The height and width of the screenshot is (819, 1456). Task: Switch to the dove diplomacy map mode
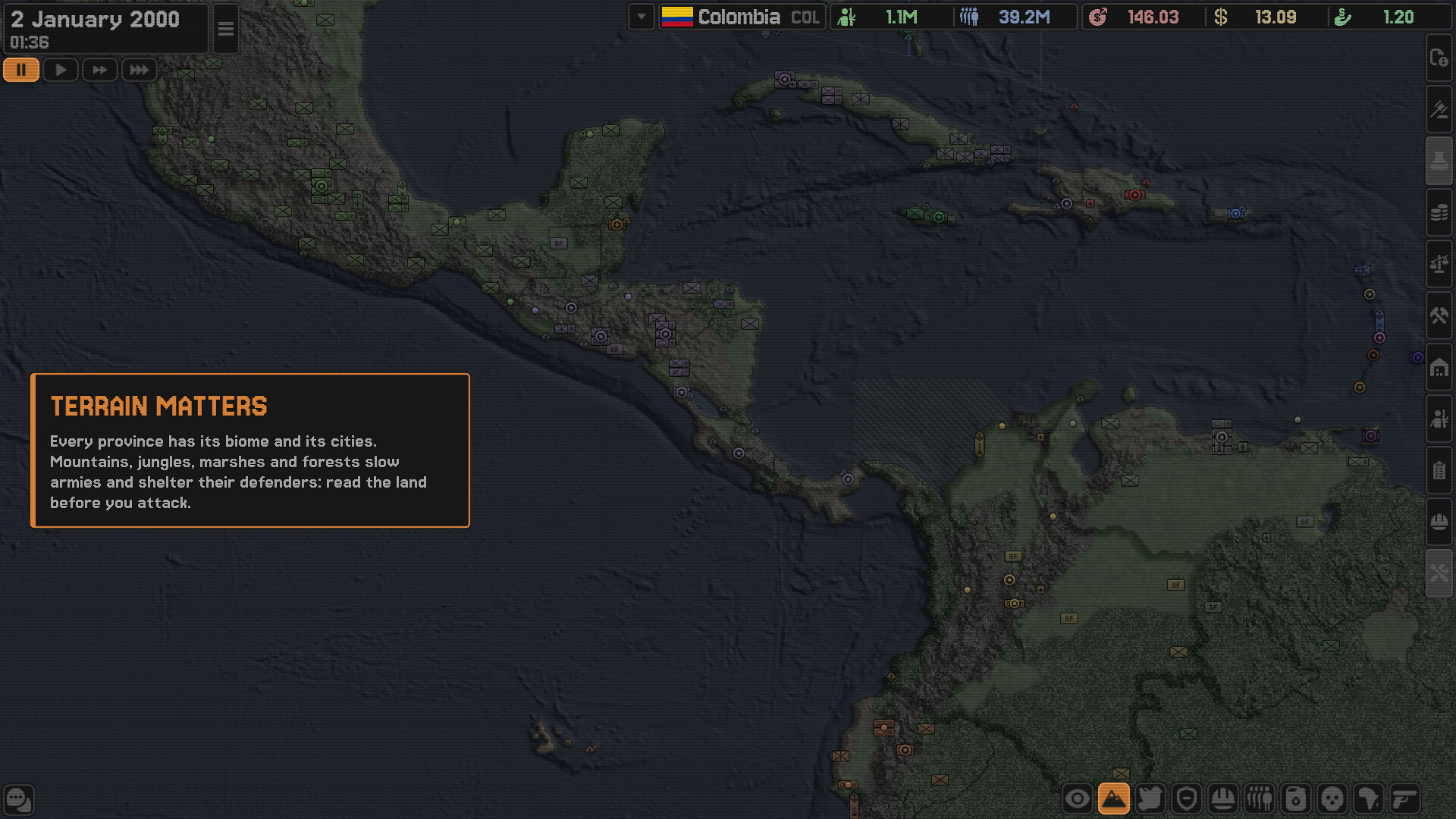point(1150,799)
